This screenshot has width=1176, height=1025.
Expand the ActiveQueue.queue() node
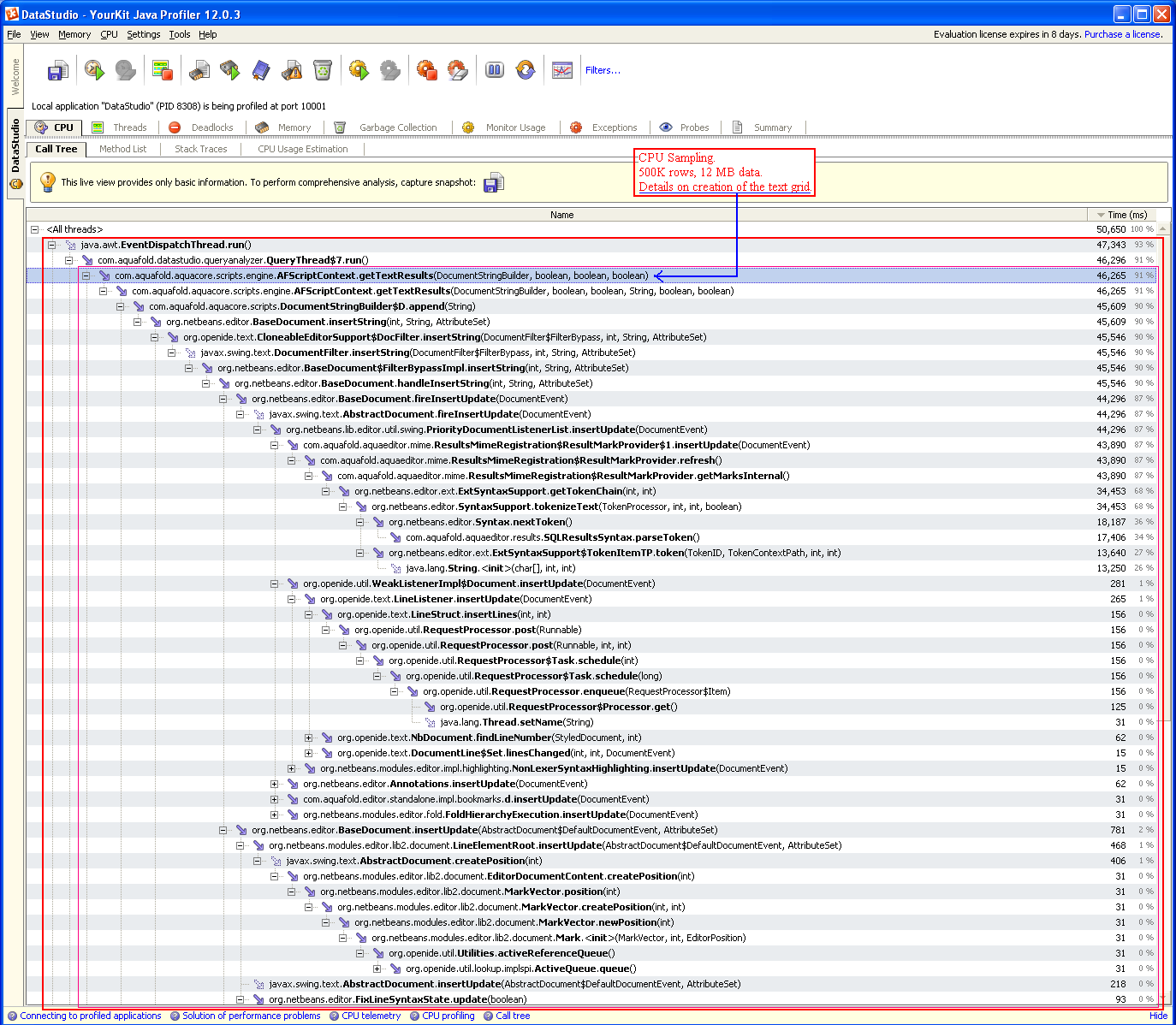click(377, 969)
